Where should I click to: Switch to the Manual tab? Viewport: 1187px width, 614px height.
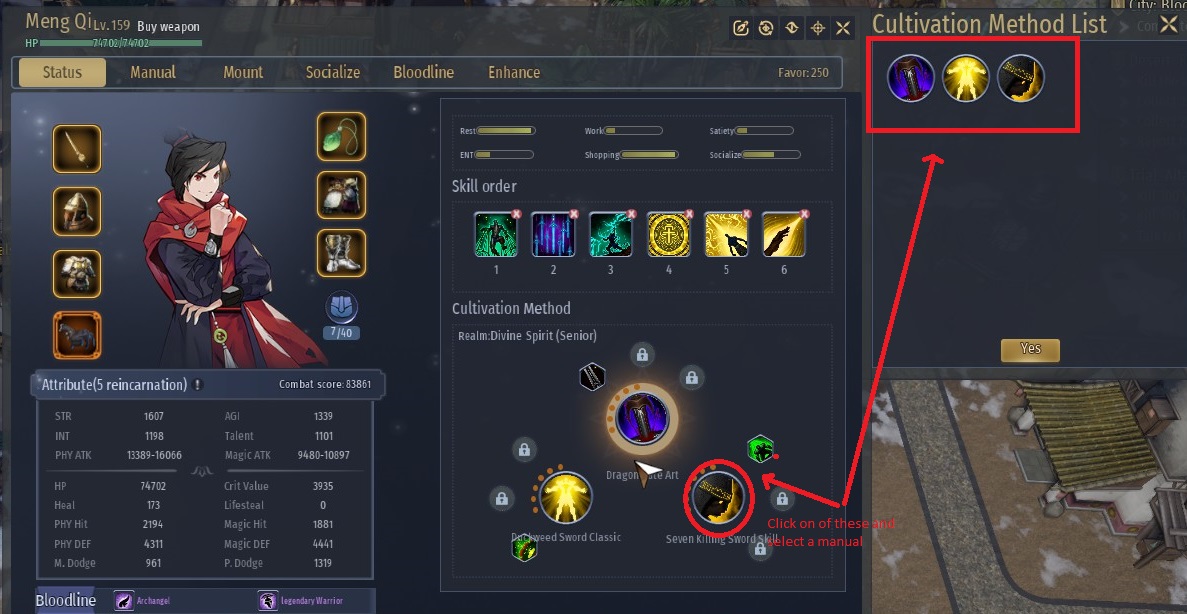point(153,73)
